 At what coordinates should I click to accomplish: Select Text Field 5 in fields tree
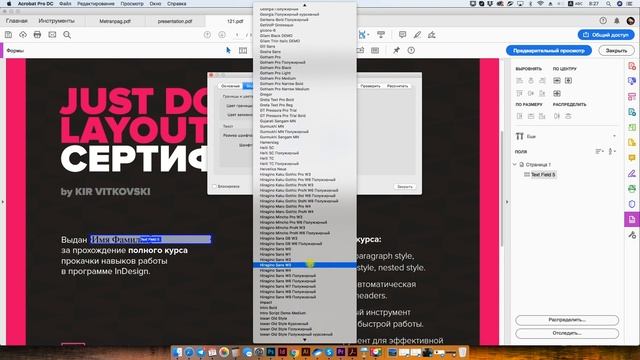pyautogui.click(x=543, y=175)
